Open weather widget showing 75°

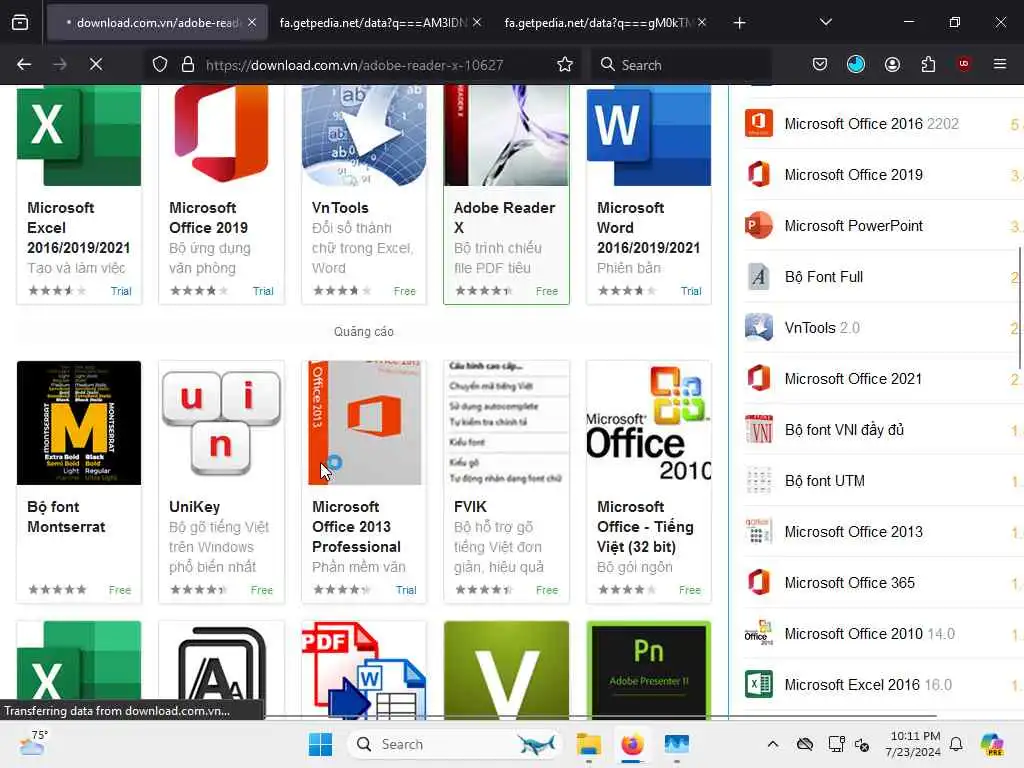point(33,743)
